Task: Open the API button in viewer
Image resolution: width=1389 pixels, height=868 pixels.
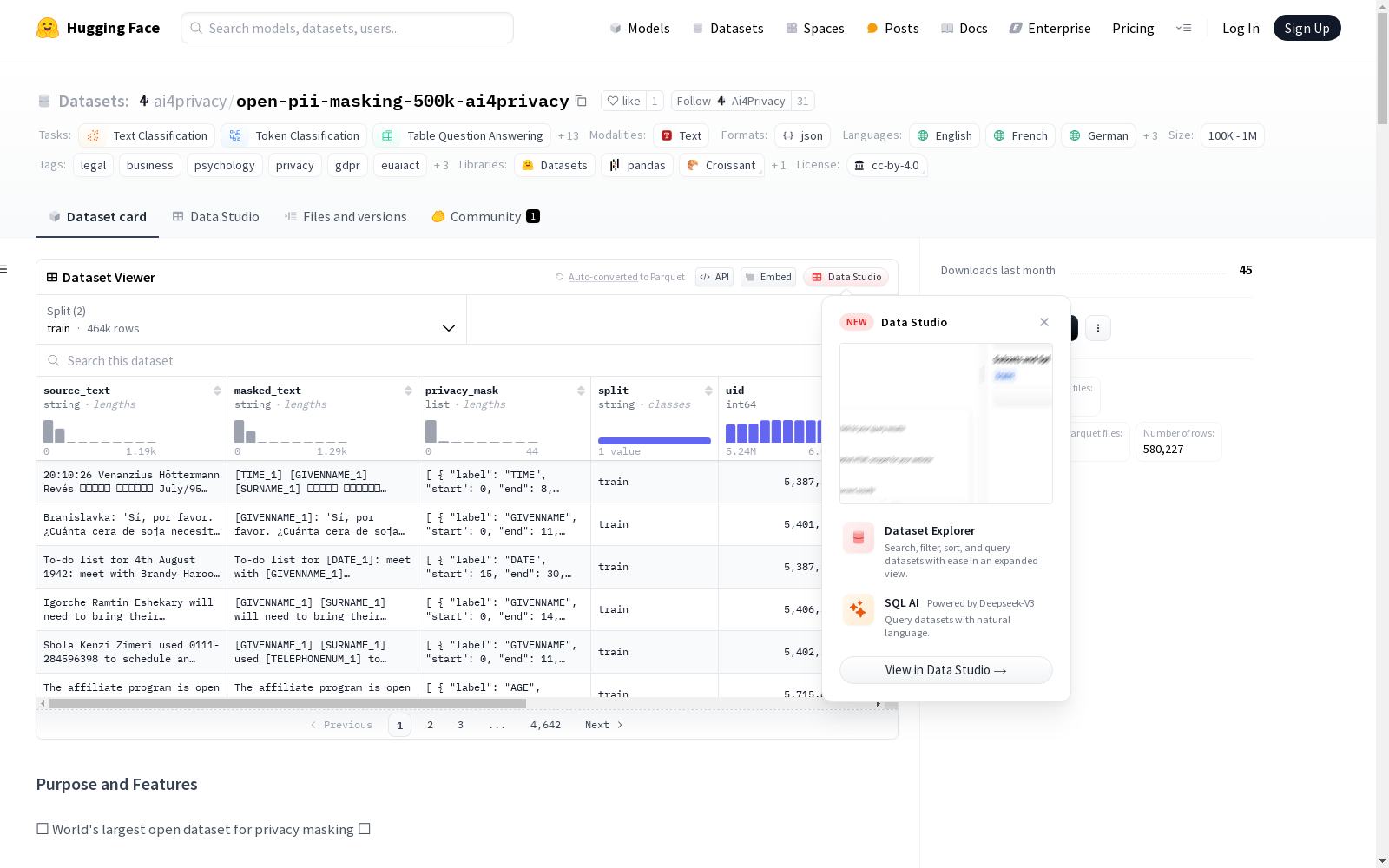Action: click(x=714, y=277)
